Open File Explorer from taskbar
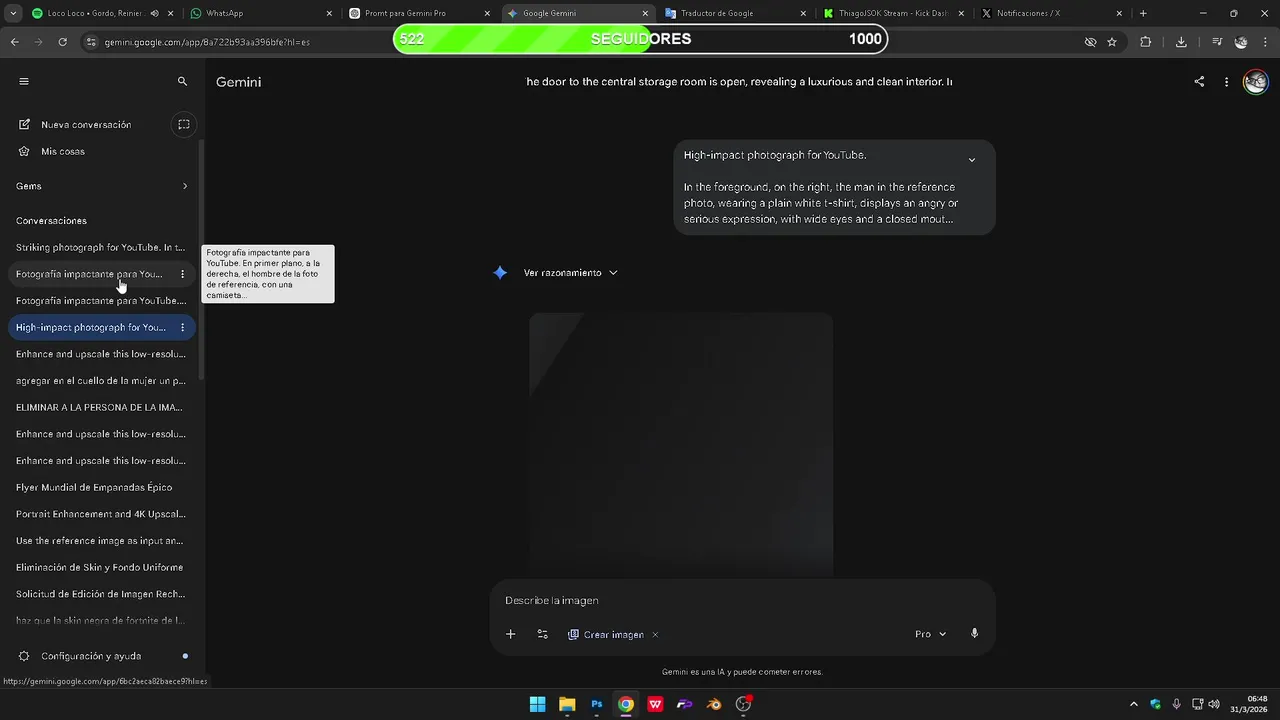 tap(567, 705)
